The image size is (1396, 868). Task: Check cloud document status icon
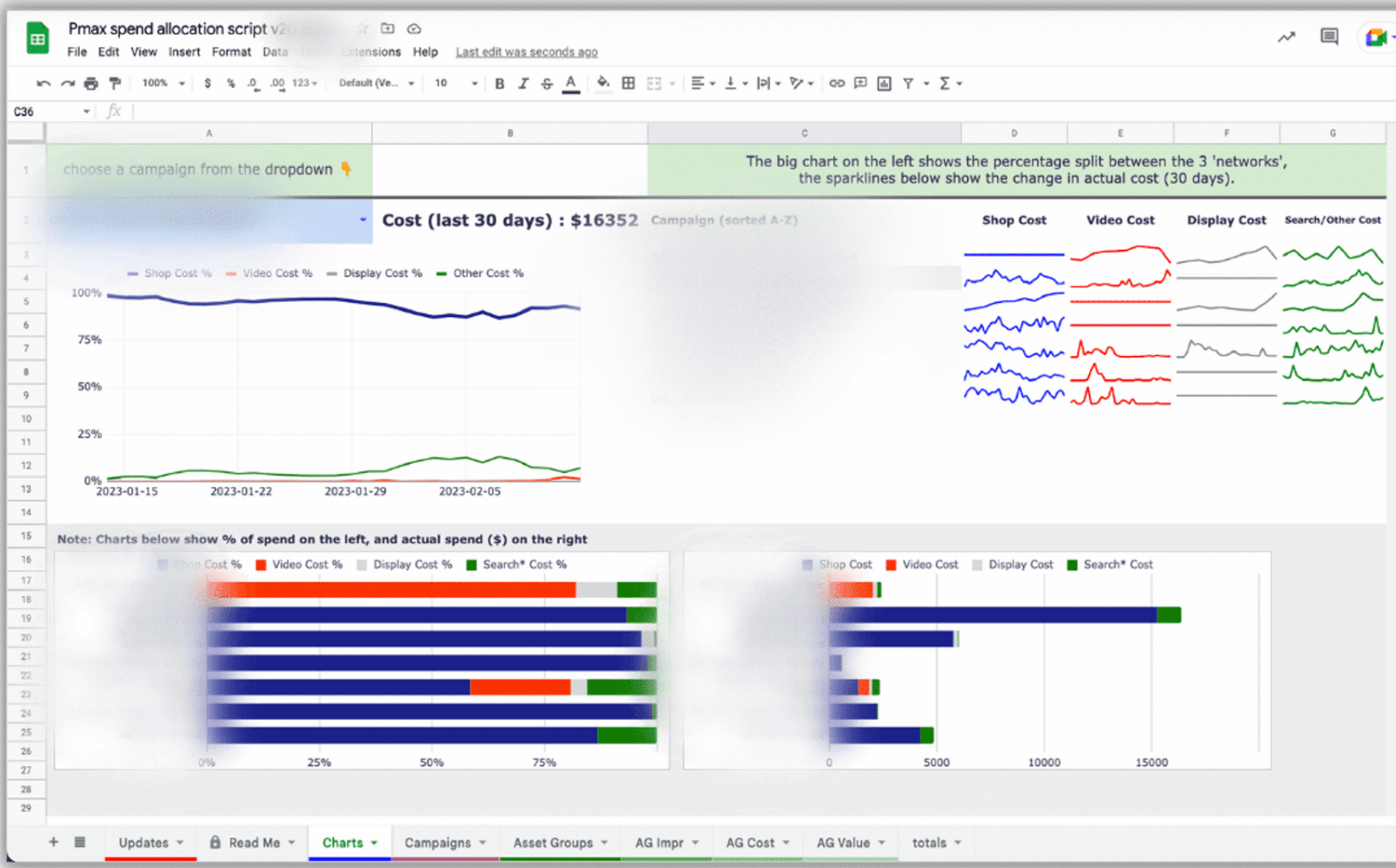414,28
